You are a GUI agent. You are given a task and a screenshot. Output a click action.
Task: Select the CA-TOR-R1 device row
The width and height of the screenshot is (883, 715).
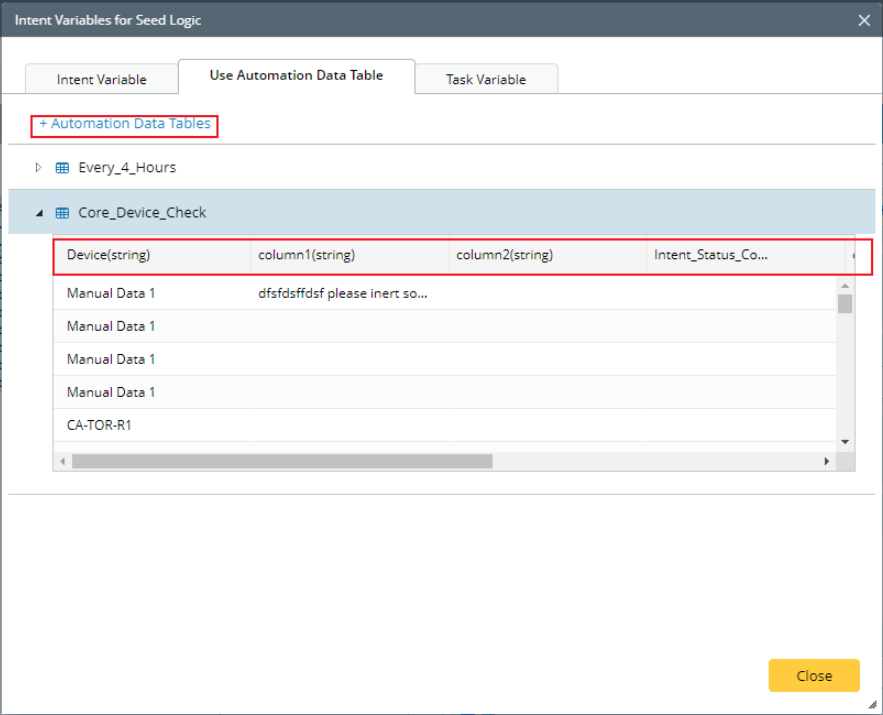[x=100, y=425]
